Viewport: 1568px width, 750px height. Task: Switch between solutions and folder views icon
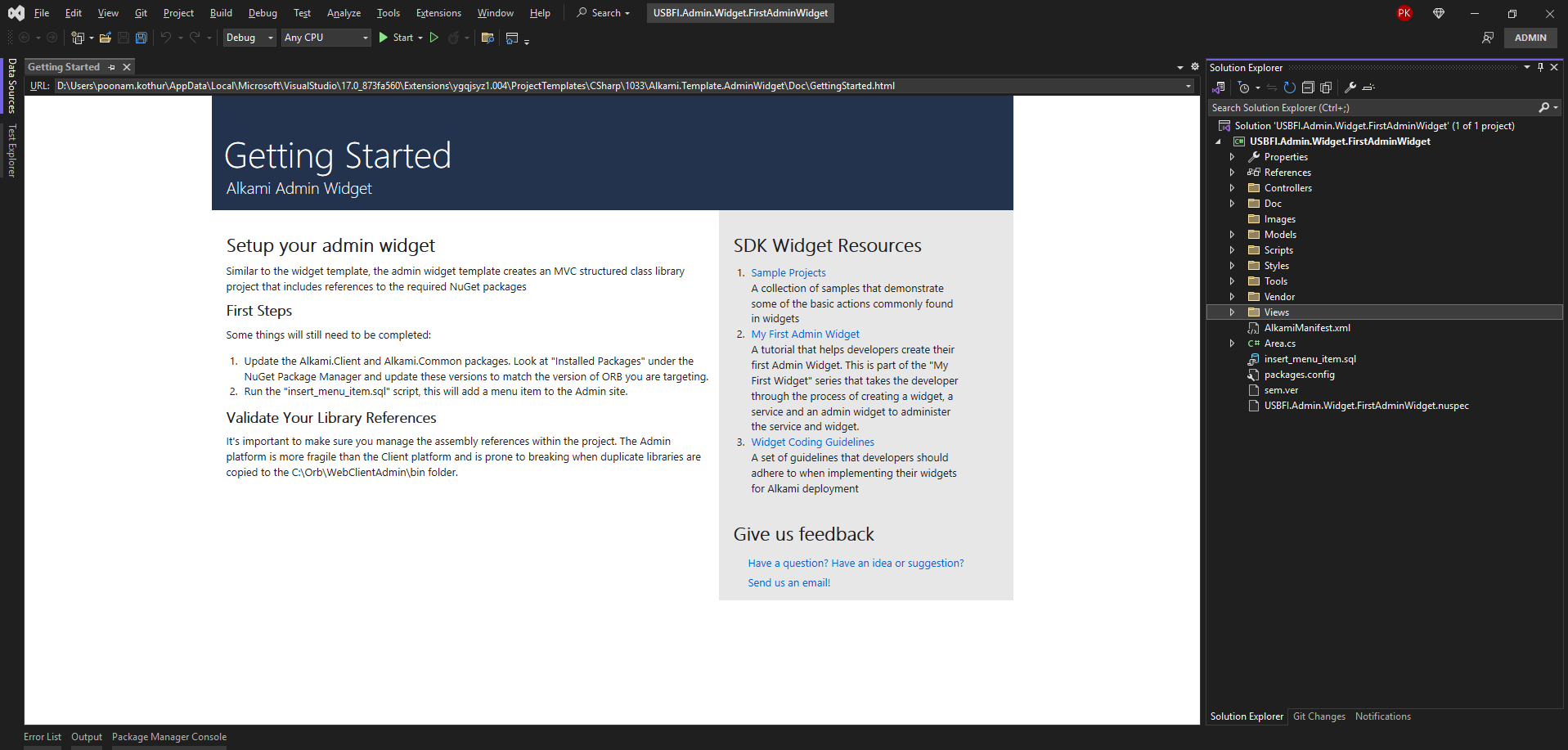click(1219, 88)
